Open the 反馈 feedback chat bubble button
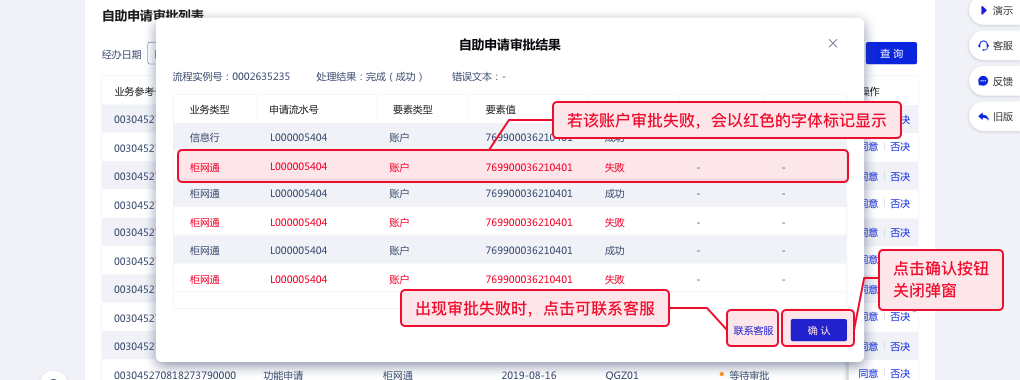1020x380 pixels. (x=995, y=81)
